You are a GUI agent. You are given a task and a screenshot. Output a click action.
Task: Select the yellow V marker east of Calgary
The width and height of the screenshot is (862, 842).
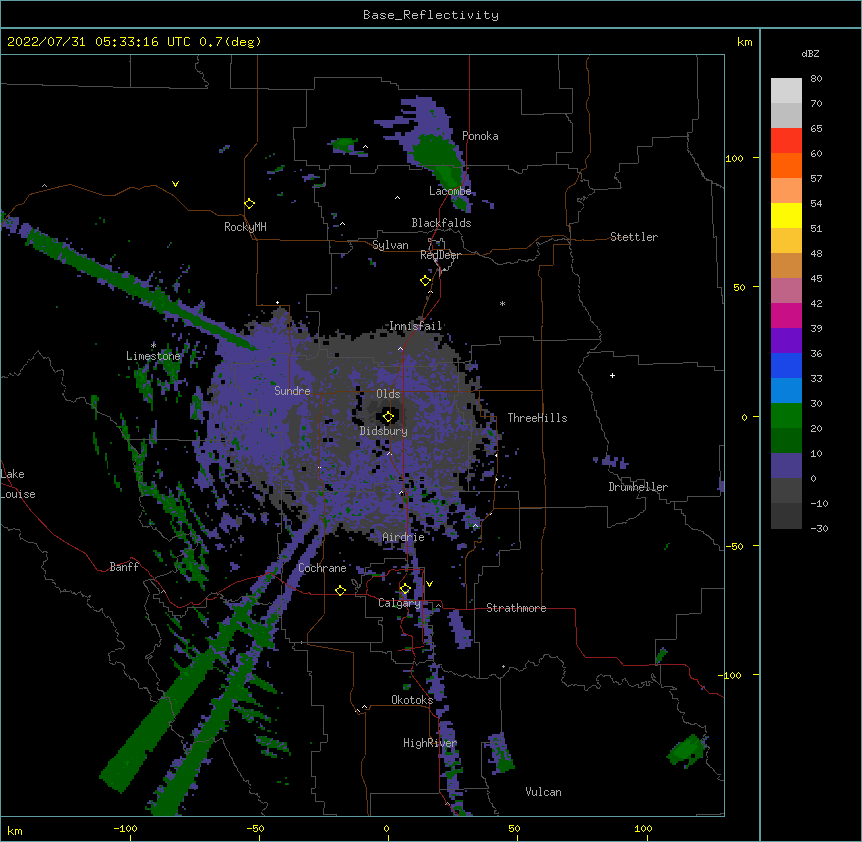pos(429,584)
